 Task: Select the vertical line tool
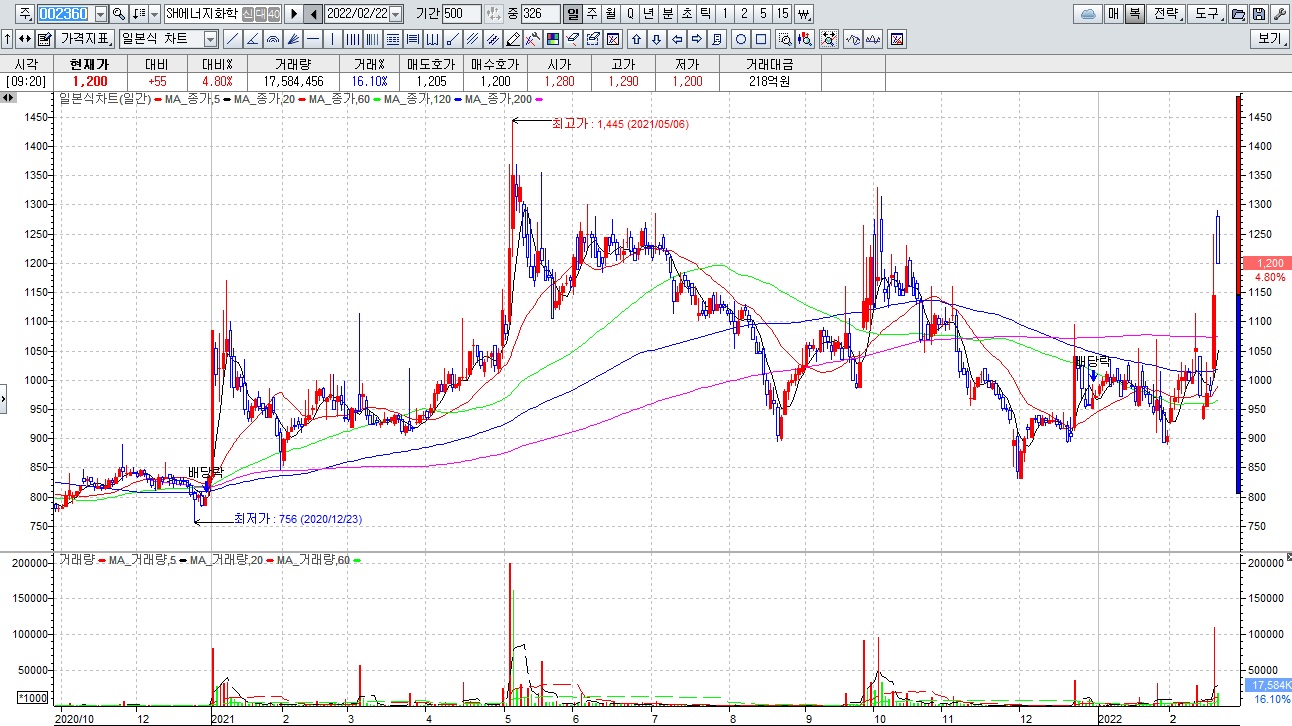[332, 39]
